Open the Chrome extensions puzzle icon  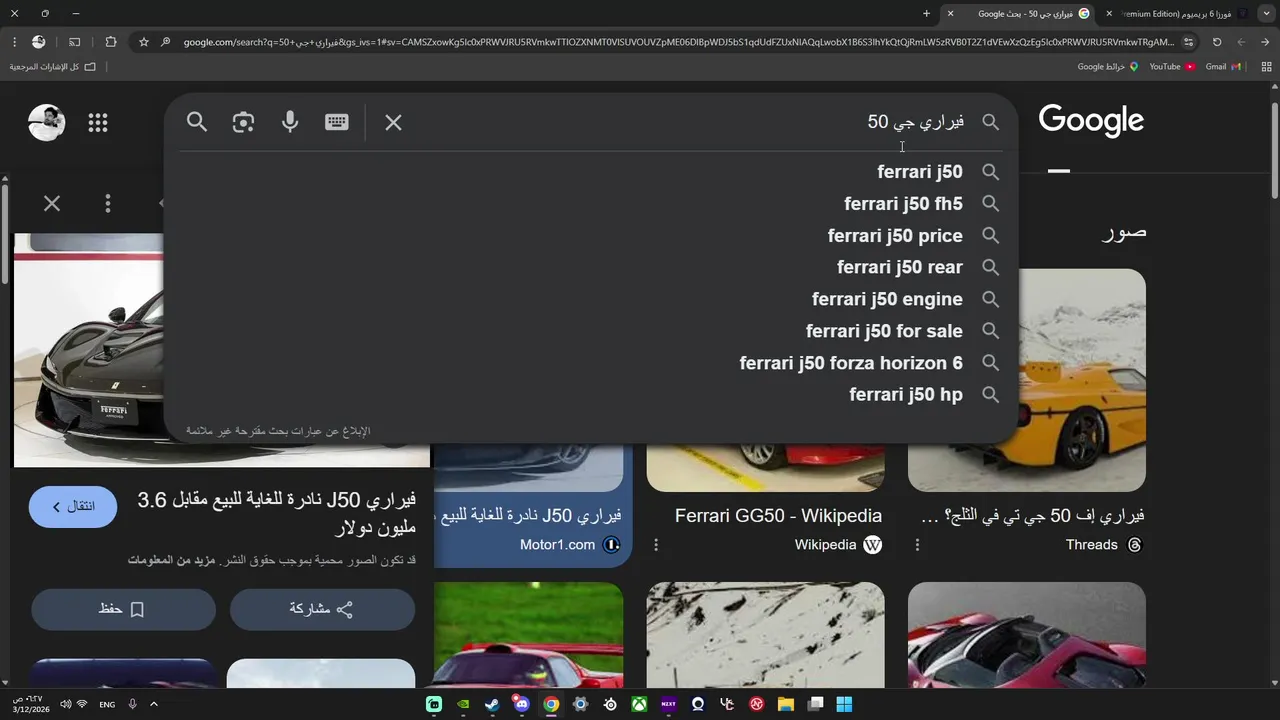click(111, 42)
